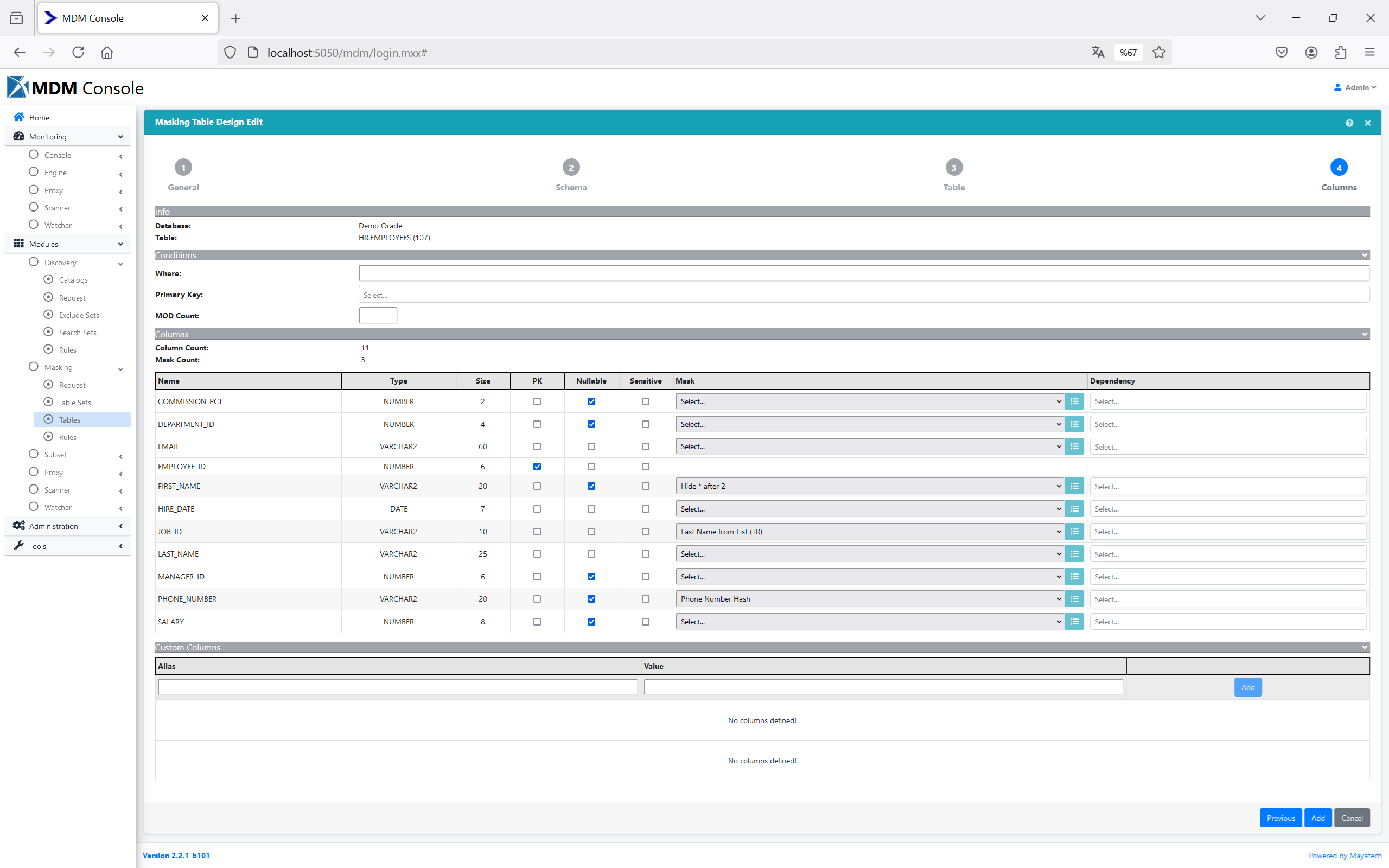This screenshot has width=1389, height=868.
Task: Click the Cancel button
Action: tap(1352, 818)
